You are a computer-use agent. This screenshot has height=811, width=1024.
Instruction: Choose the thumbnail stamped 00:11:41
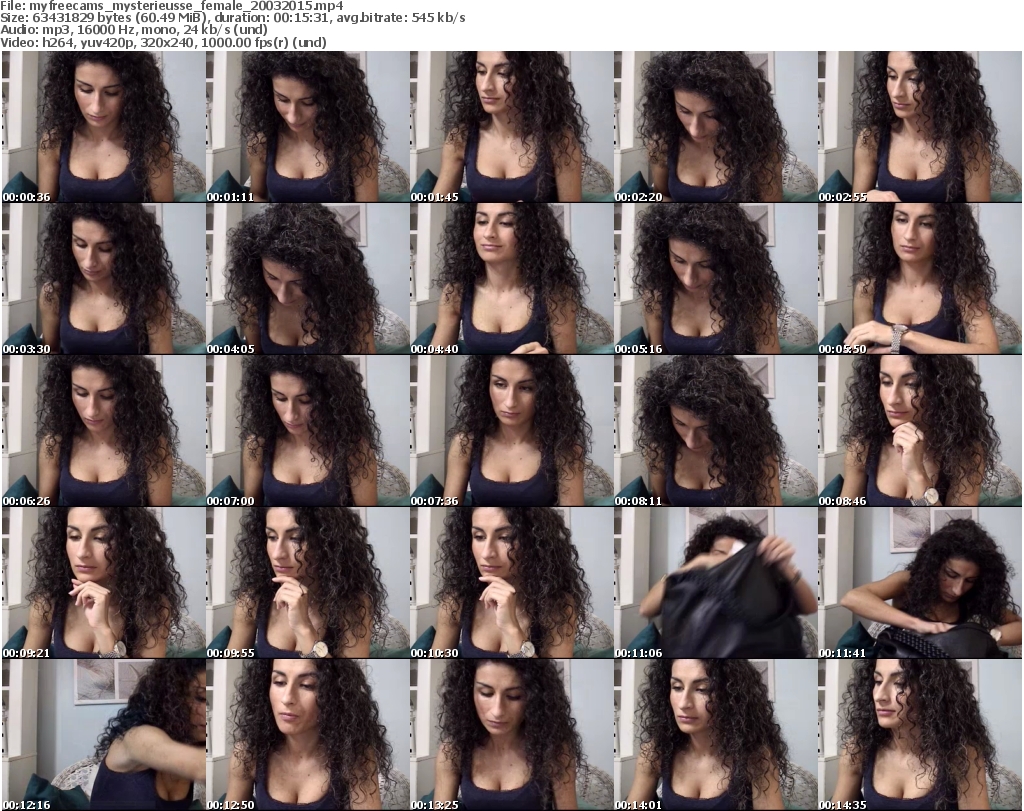tap(920, 583)
